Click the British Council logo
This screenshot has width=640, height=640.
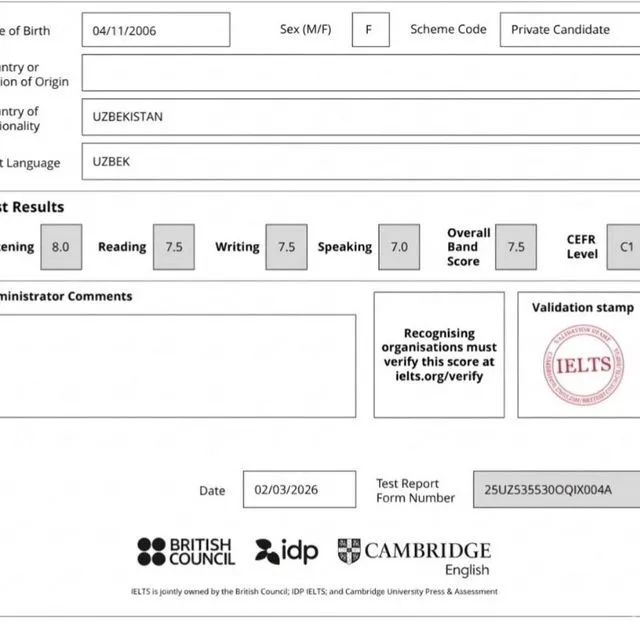tap(186, 551)
